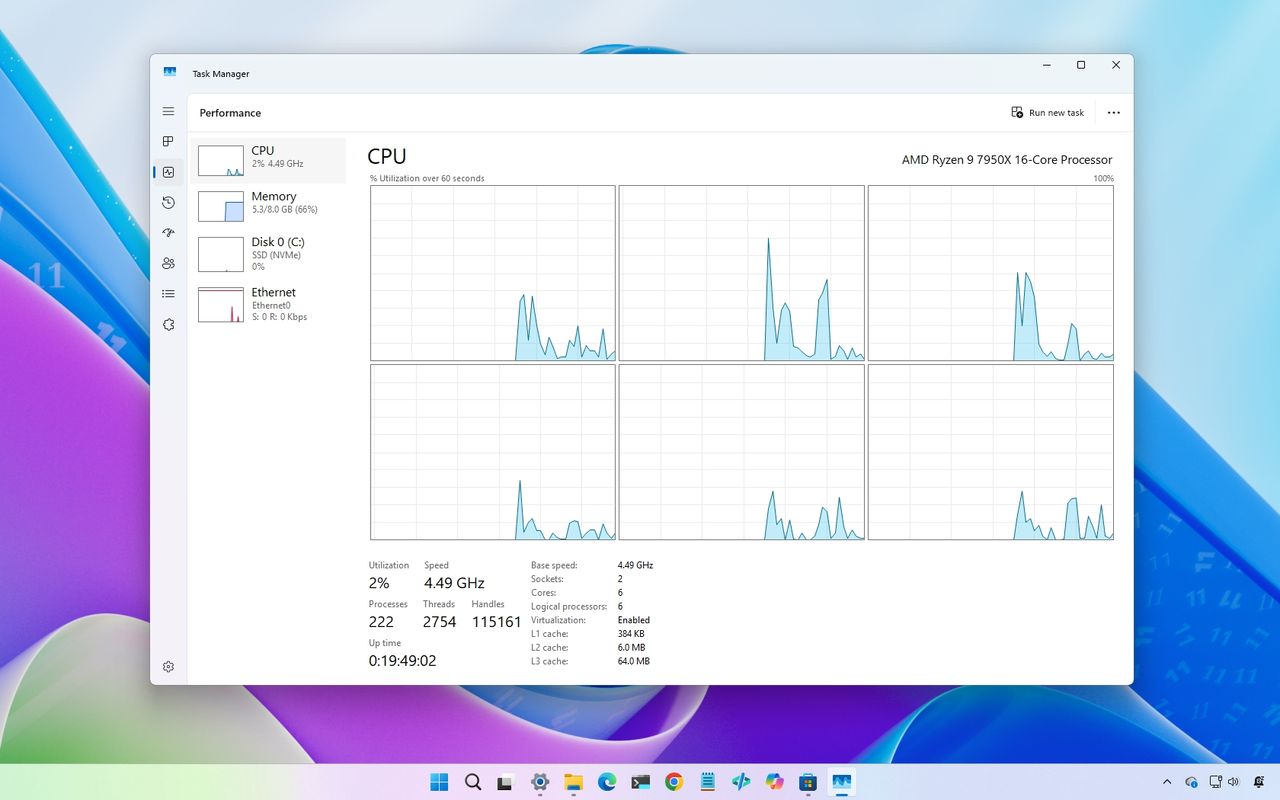Open the Services page icon

coord(168,324)
